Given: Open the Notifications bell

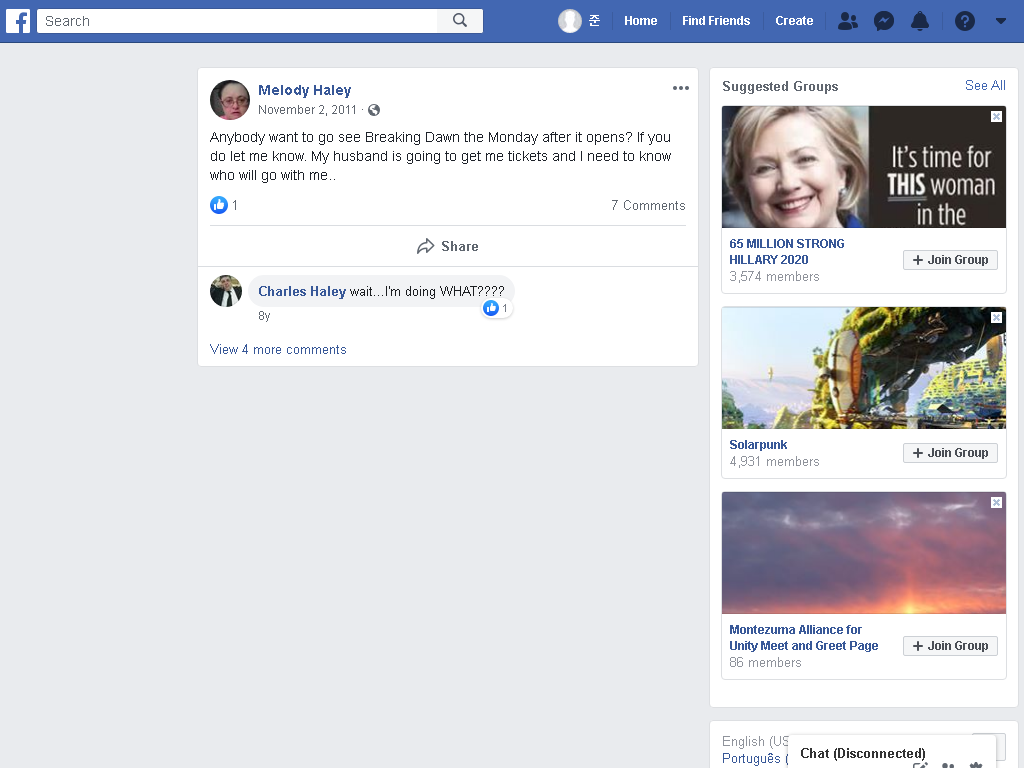Looking at the screenshot, I should [x=920, y=21].
